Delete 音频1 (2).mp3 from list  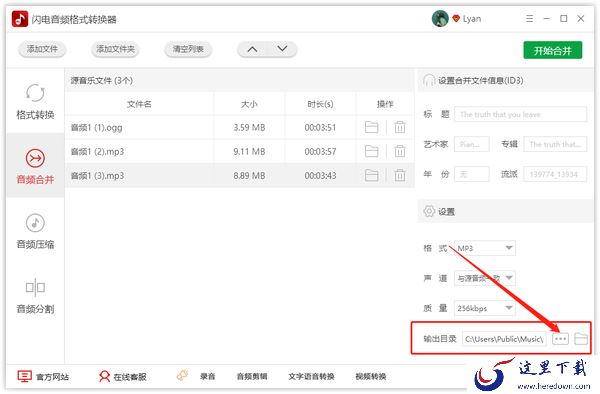pos(400,151)
